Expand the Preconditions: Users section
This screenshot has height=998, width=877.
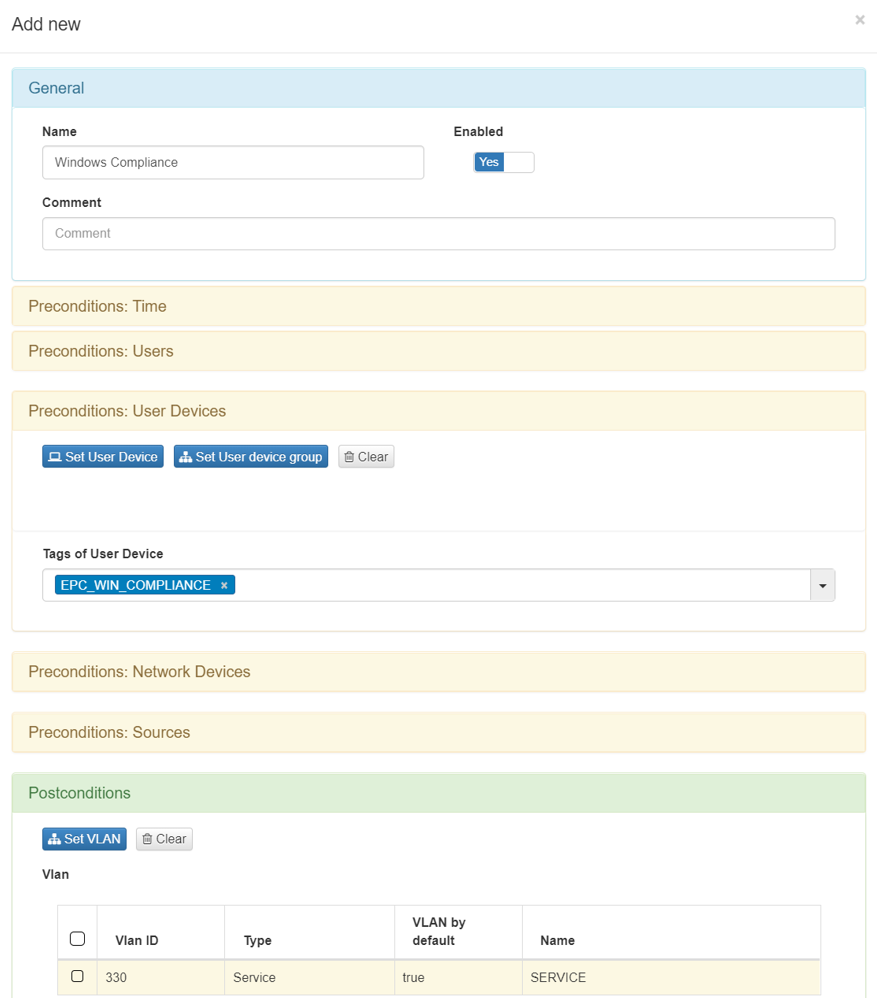[x=101, y=351]
